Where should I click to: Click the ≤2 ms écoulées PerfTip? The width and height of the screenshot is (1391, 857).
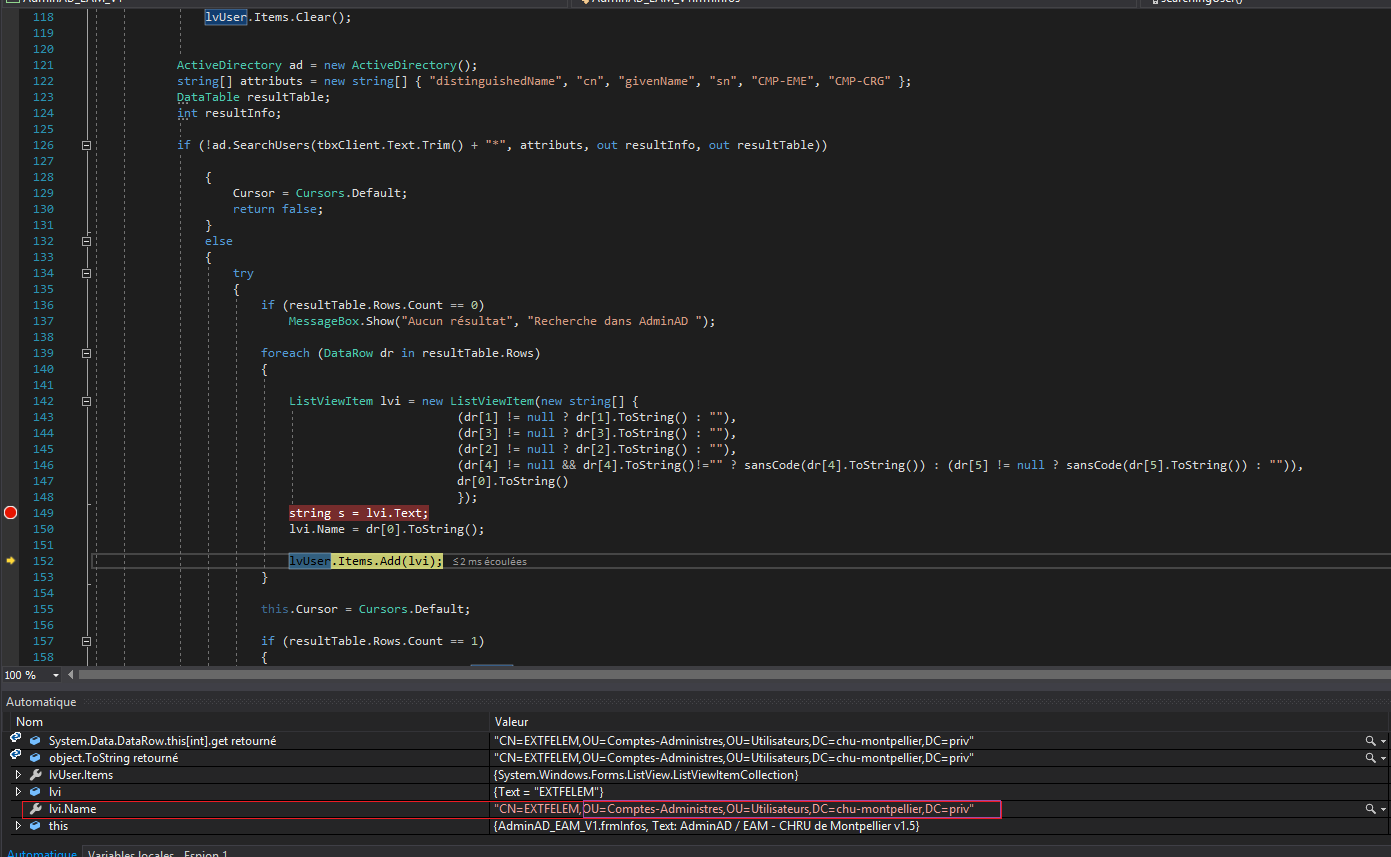pos(490,562)
